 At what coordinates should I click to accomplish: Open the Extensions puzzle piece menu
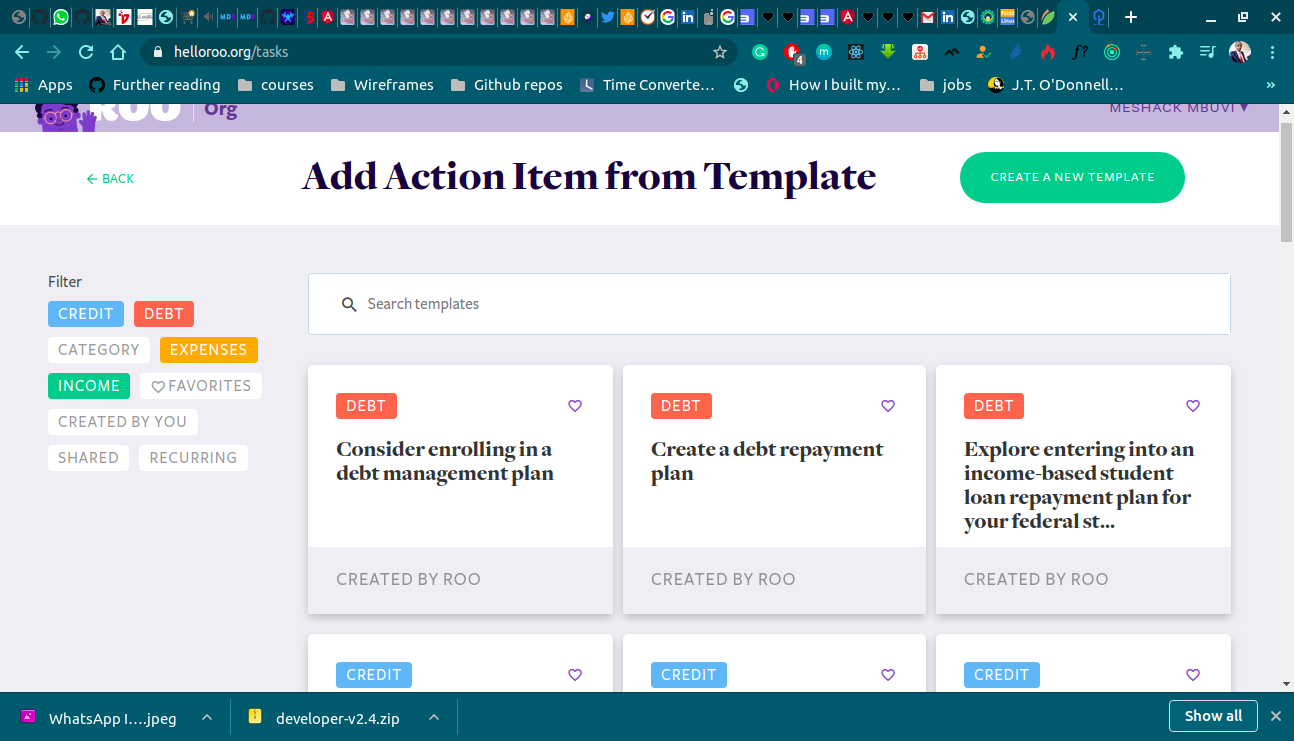pos(1176,52)
